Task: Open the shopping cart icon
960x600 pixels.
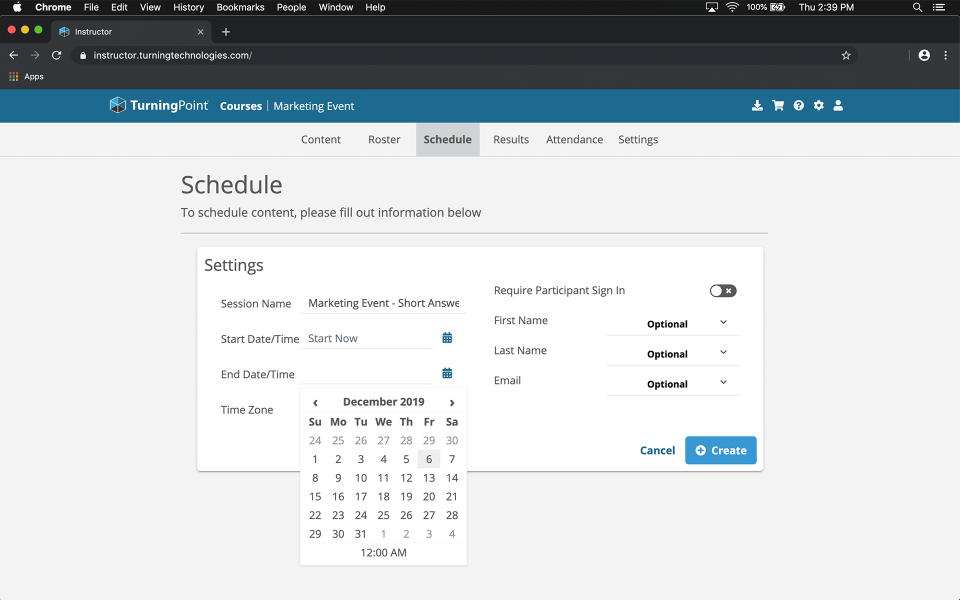Action: pos(778,106)
